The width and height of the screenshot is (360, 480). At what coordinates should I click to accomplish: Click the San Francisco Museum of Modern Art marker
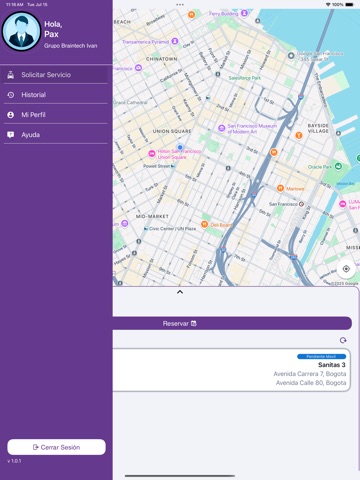click(x=221, y=128)
